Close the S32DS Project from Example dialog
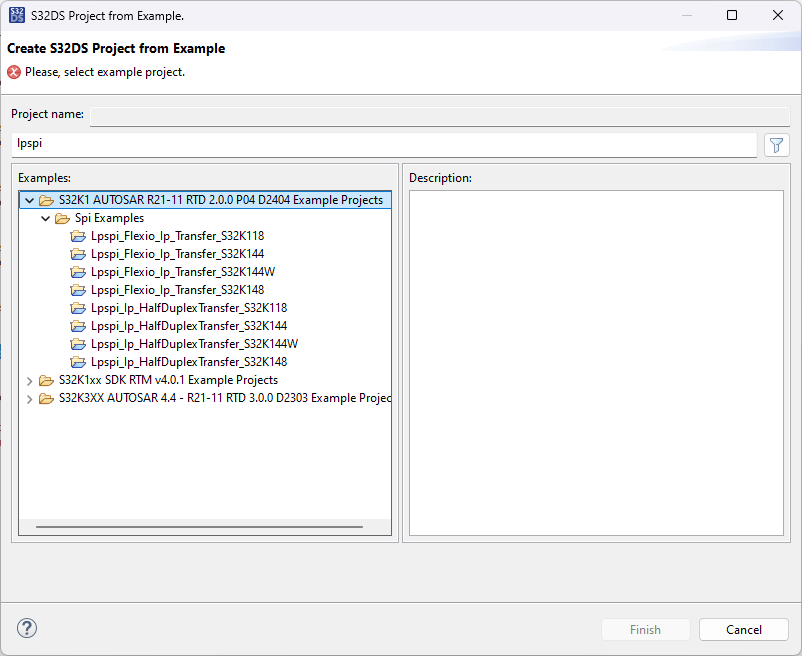This screenshot has width=802, height=656. [777, 15]
